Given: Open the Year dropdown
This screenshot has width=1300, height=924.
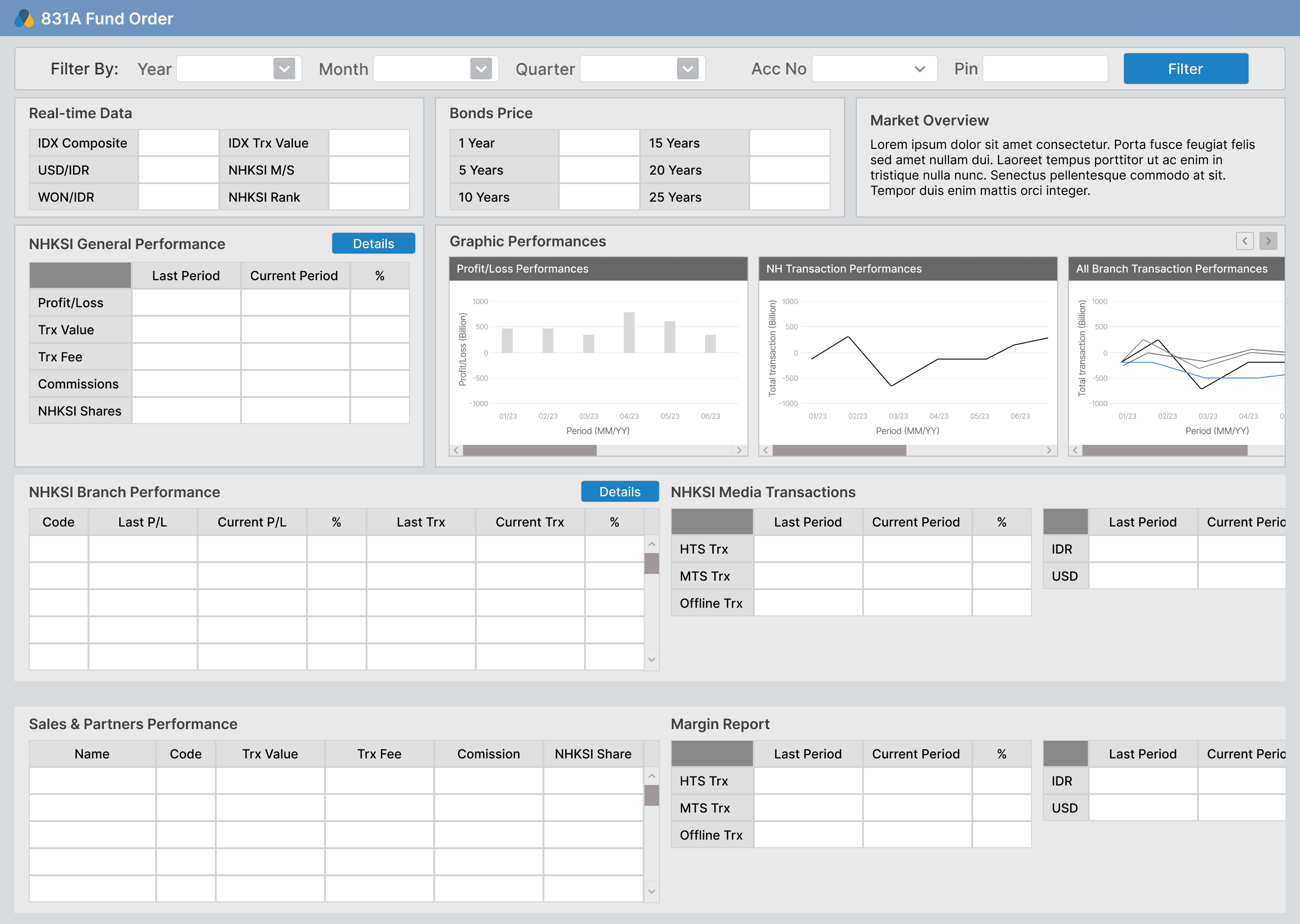Looking at the screenshot, I should pyautogui.click(x=239, y=69).
